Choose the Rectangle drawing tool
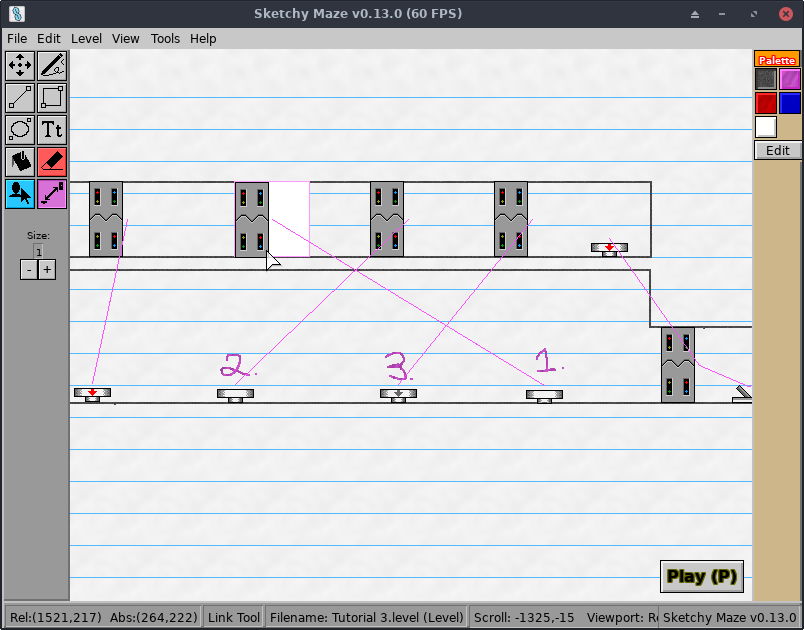Screen dimensions: 804x630 pyautogui.click(x=52, y=98)
